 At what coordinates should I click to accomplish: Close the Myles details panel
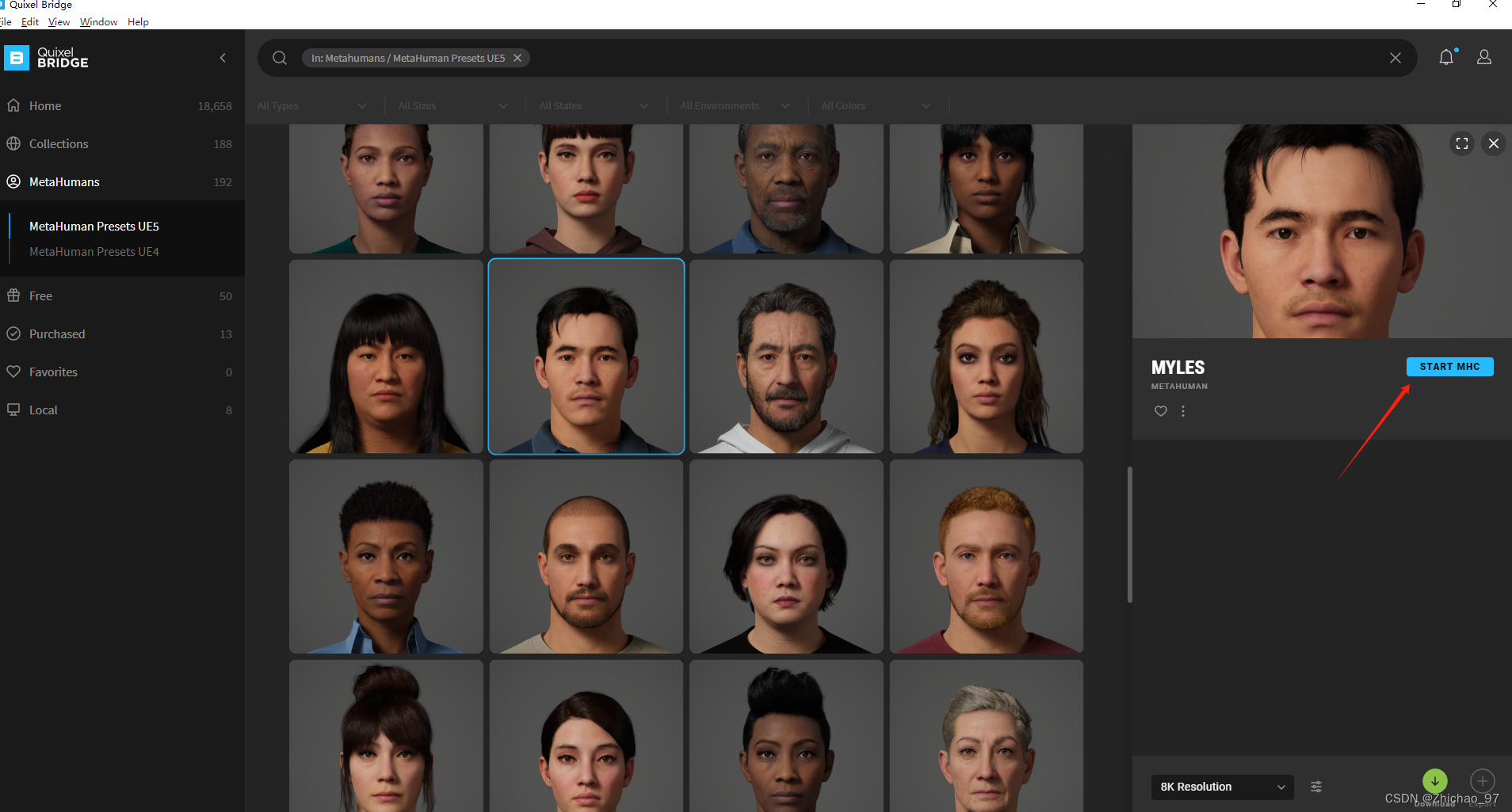click(x=1493, y=143)
